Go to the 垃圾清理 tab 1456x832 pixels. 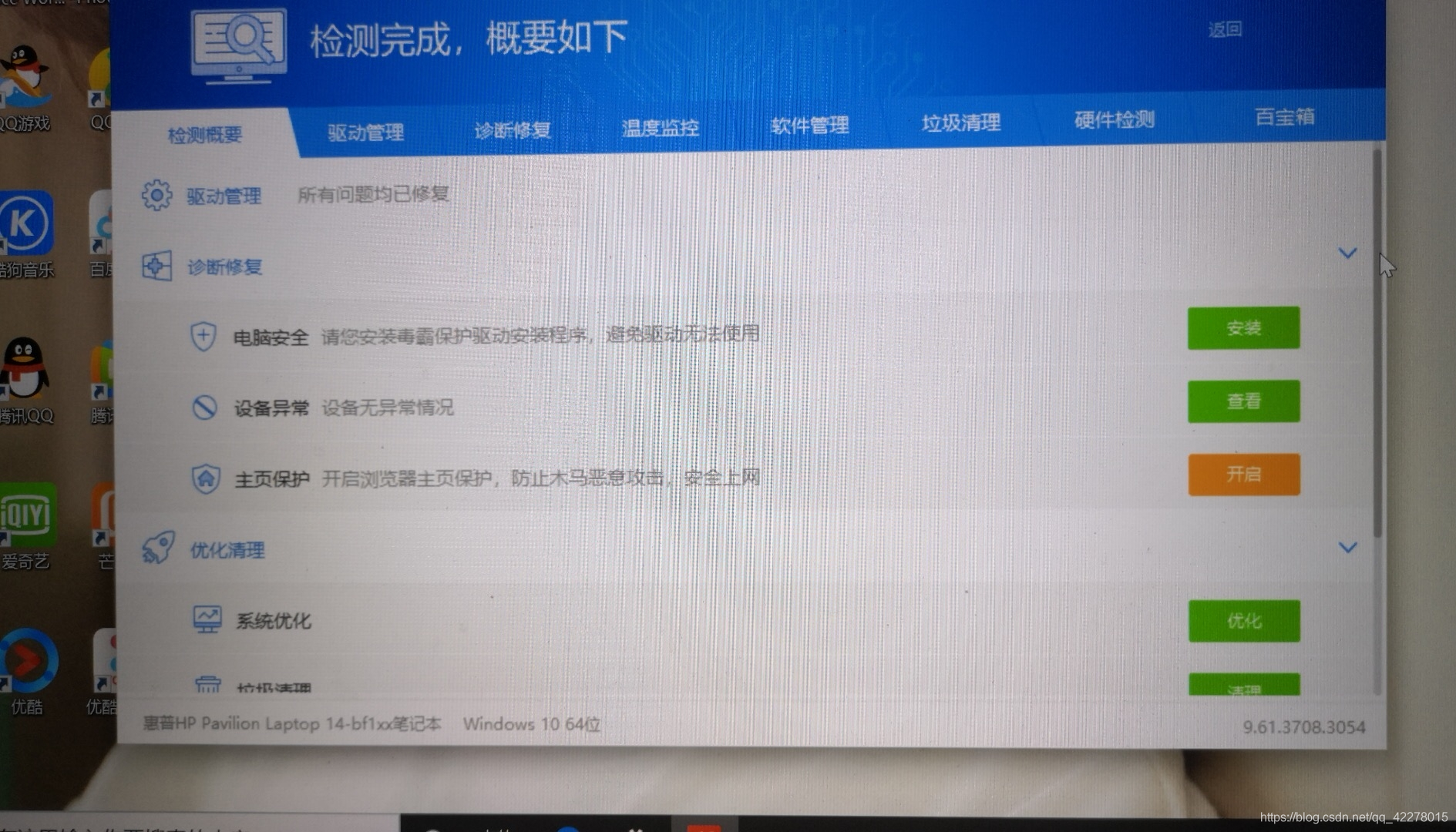click(961, 122)
